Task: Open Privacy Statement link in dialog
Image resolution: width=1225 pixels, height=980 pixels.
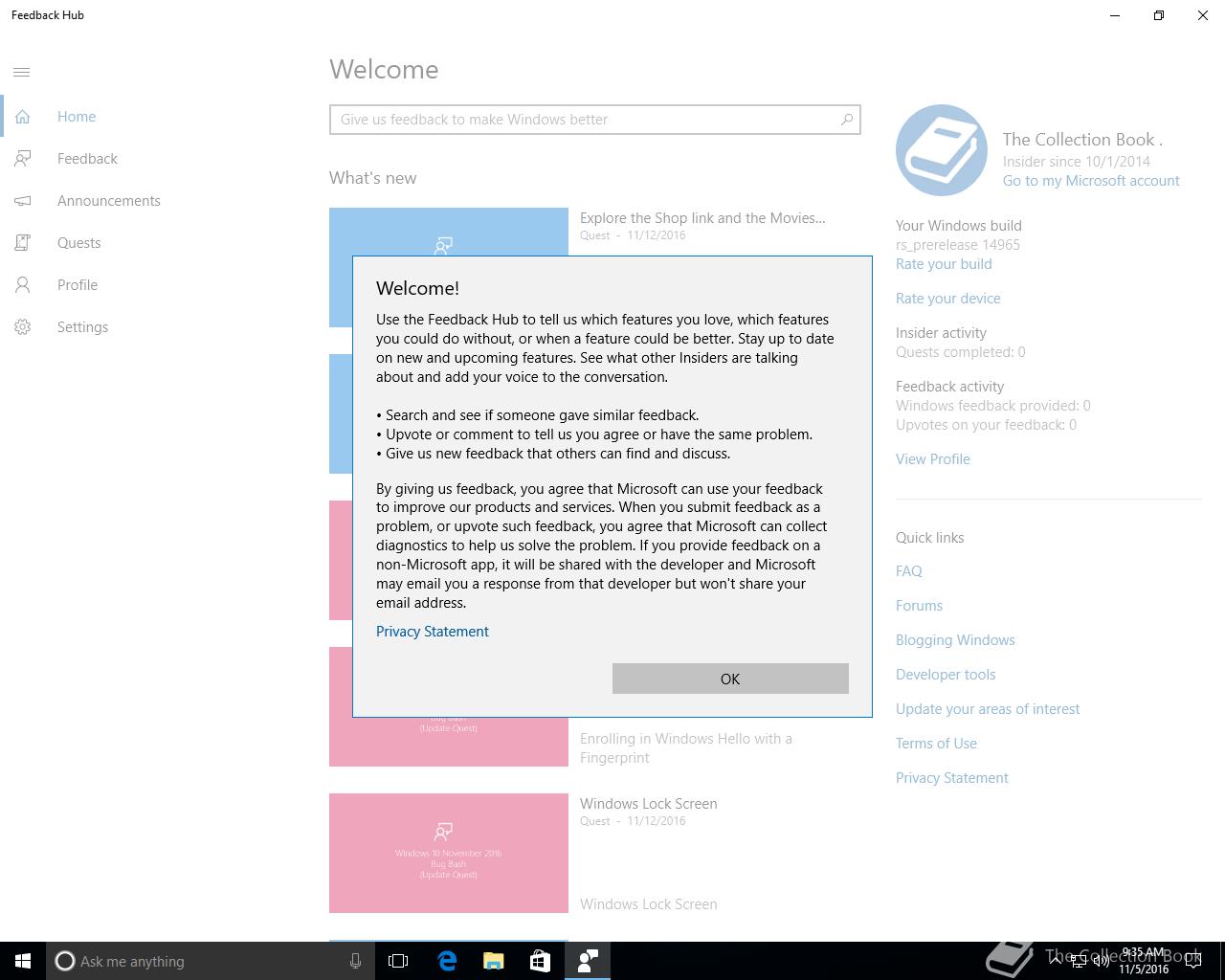Action: (x=433, y=632)
